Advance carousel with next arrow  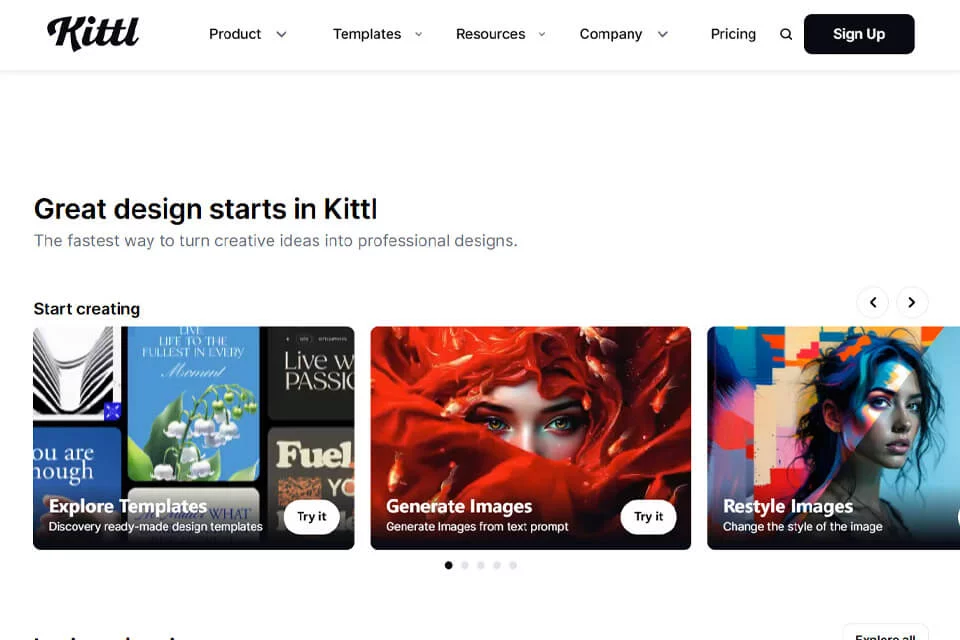pos(912,302)
